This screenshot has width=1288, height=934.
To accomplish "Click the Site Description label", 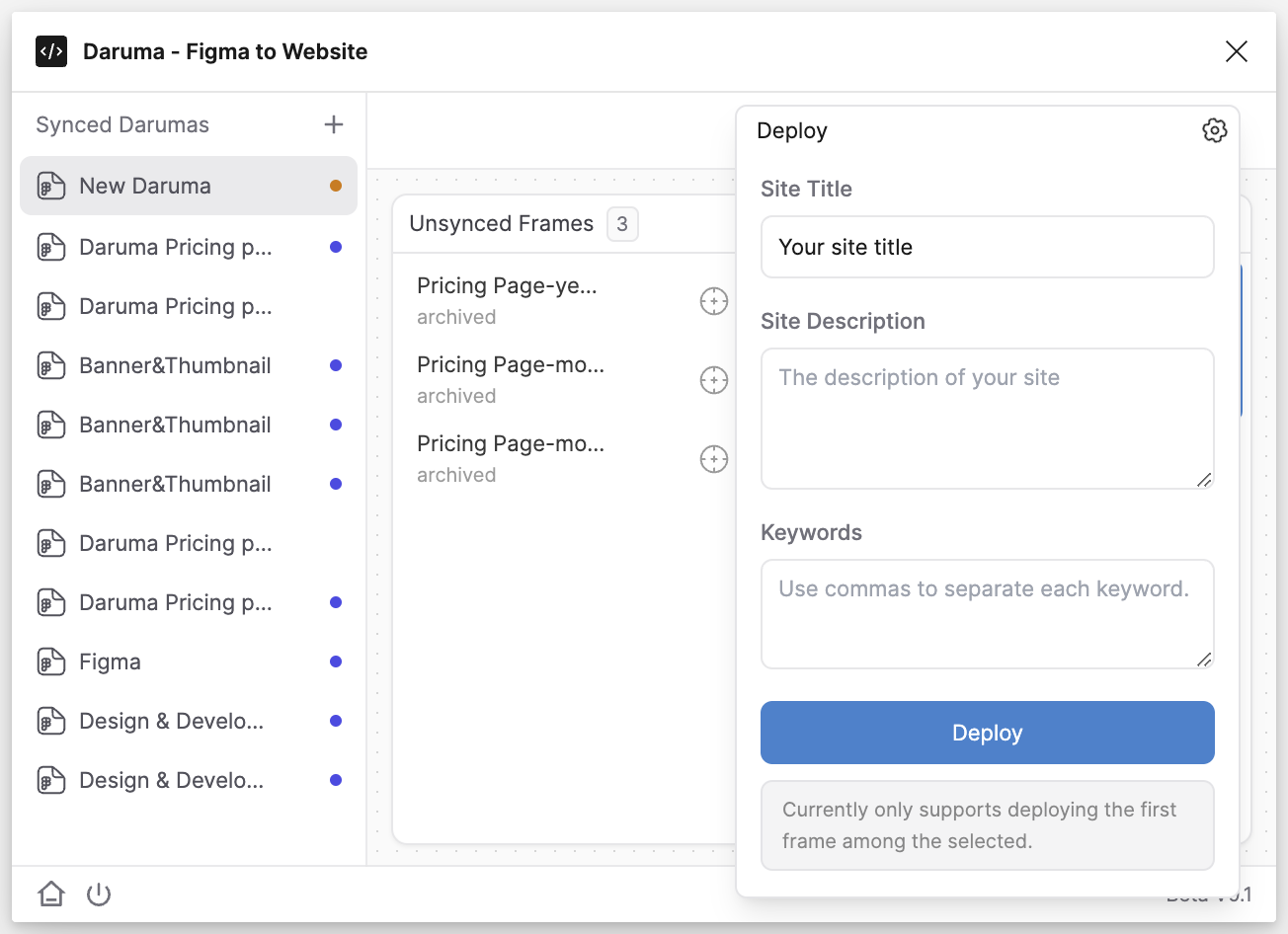I will [x=843, y=321].
